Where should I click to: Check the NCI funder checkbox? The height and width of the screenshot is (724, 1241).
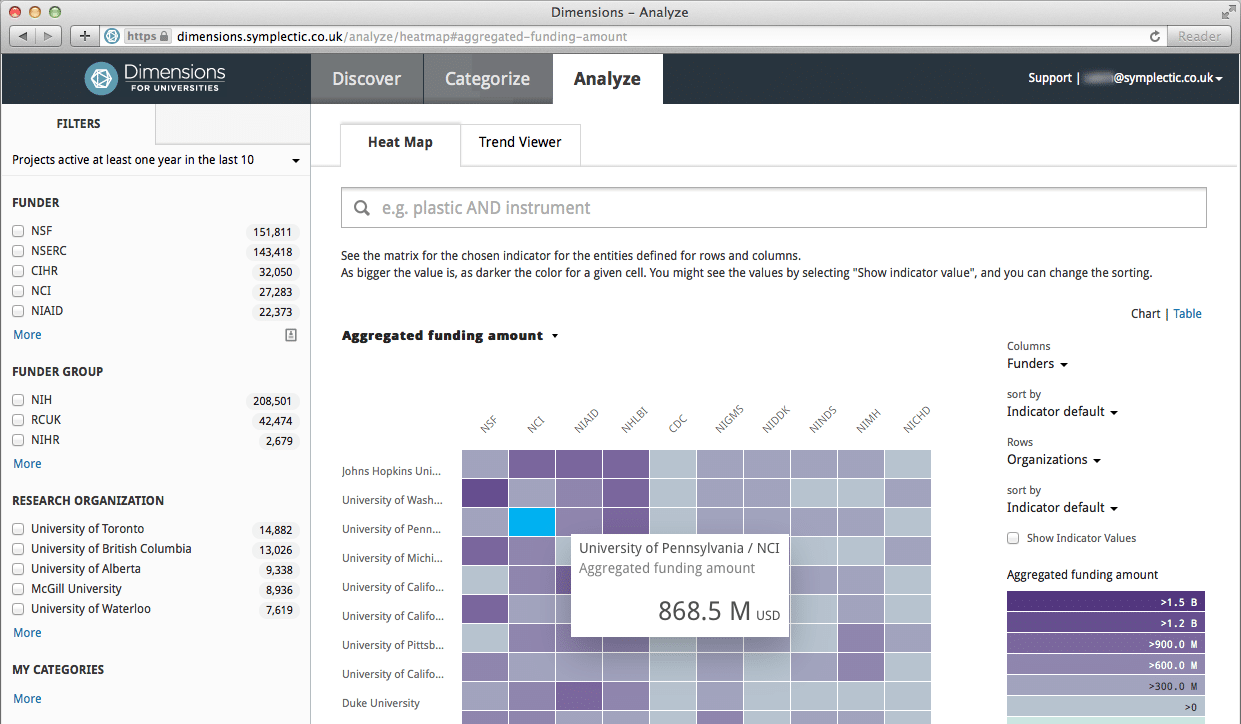pos(18,291)
